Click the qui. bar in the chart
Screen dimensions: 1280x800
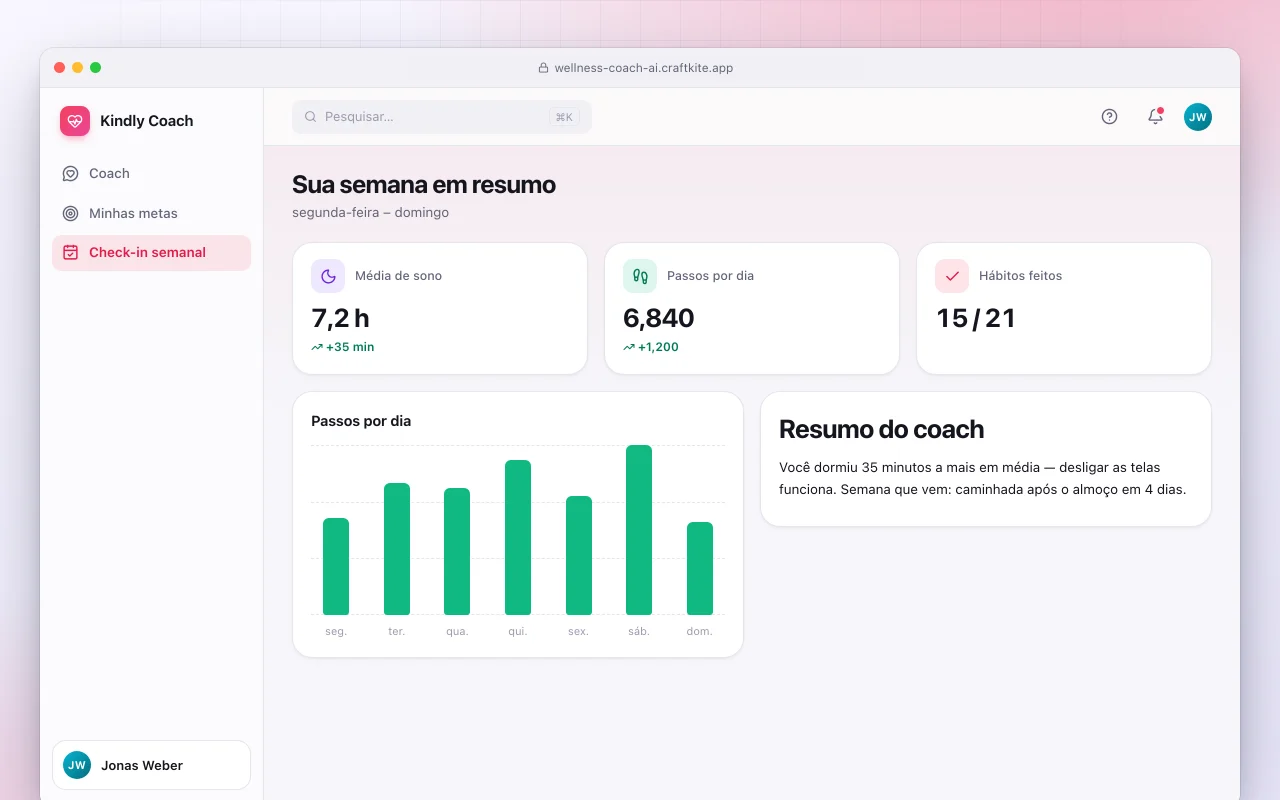[518, 537]
